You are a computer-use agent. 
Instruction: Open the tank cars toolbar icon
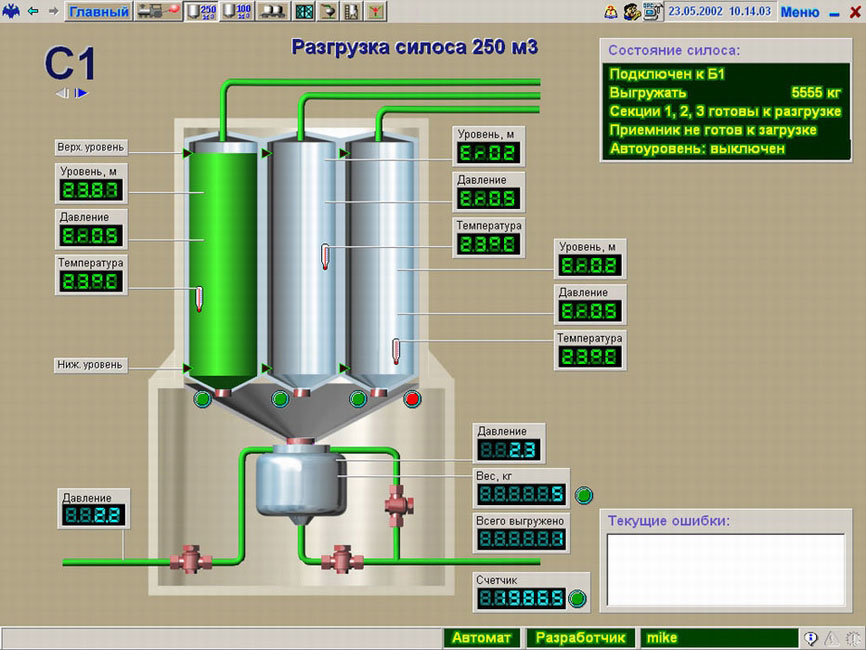[x=271, y=12]
